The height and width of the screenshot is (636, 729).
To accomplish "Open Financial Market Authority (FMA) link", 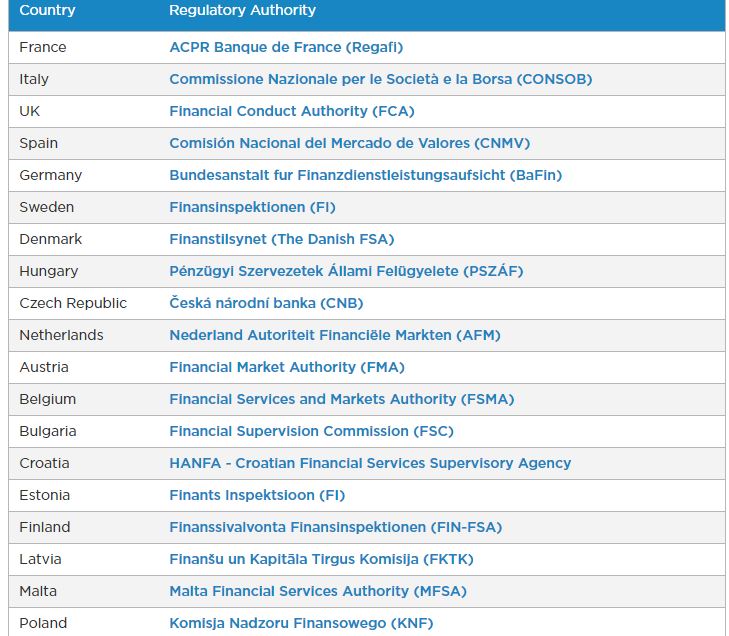I will tap(287, 367).
